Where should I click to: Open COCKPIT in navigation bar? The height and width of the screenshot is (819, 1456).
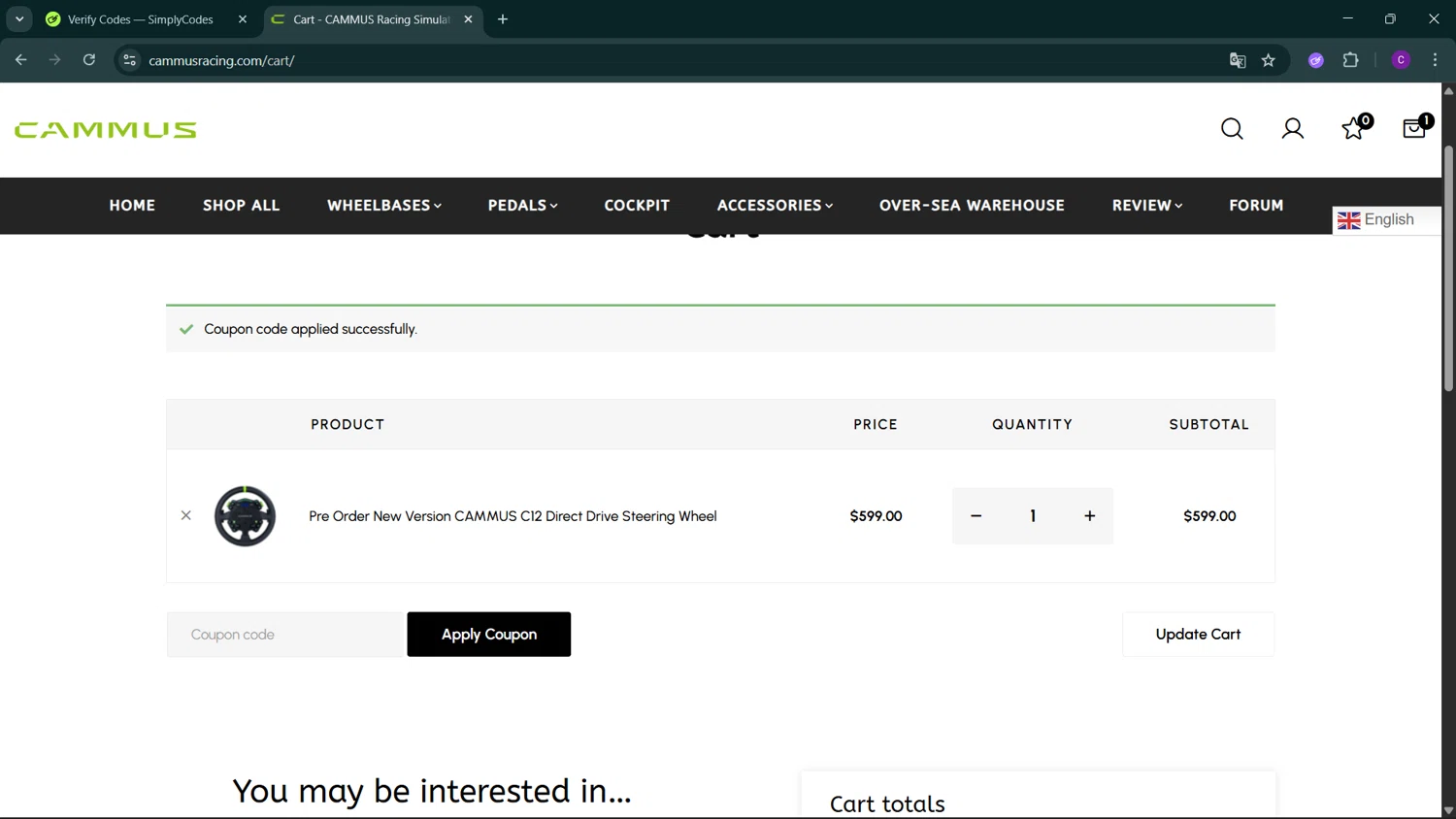637,206
